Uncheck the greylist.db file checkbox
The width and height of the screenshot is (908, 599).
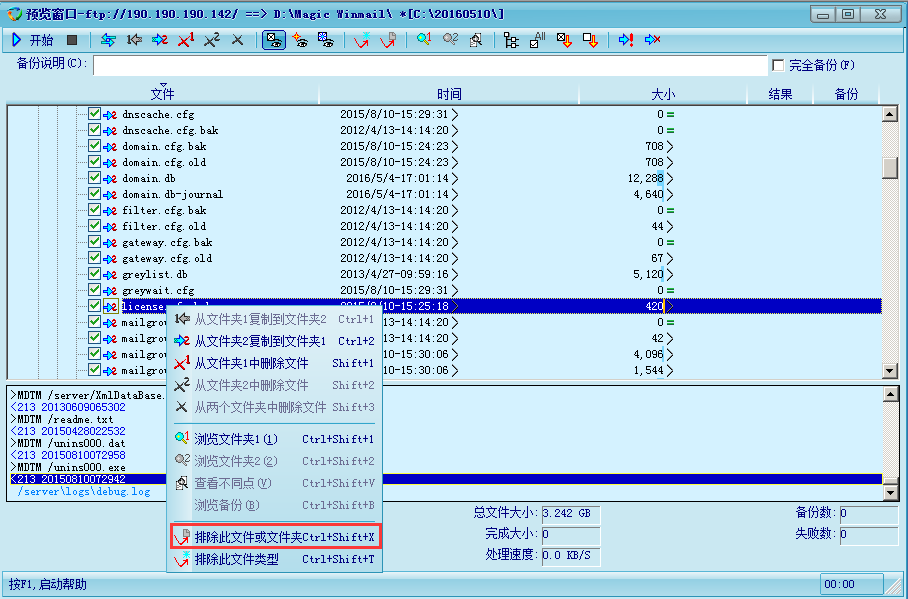click(x=94, y=274)
